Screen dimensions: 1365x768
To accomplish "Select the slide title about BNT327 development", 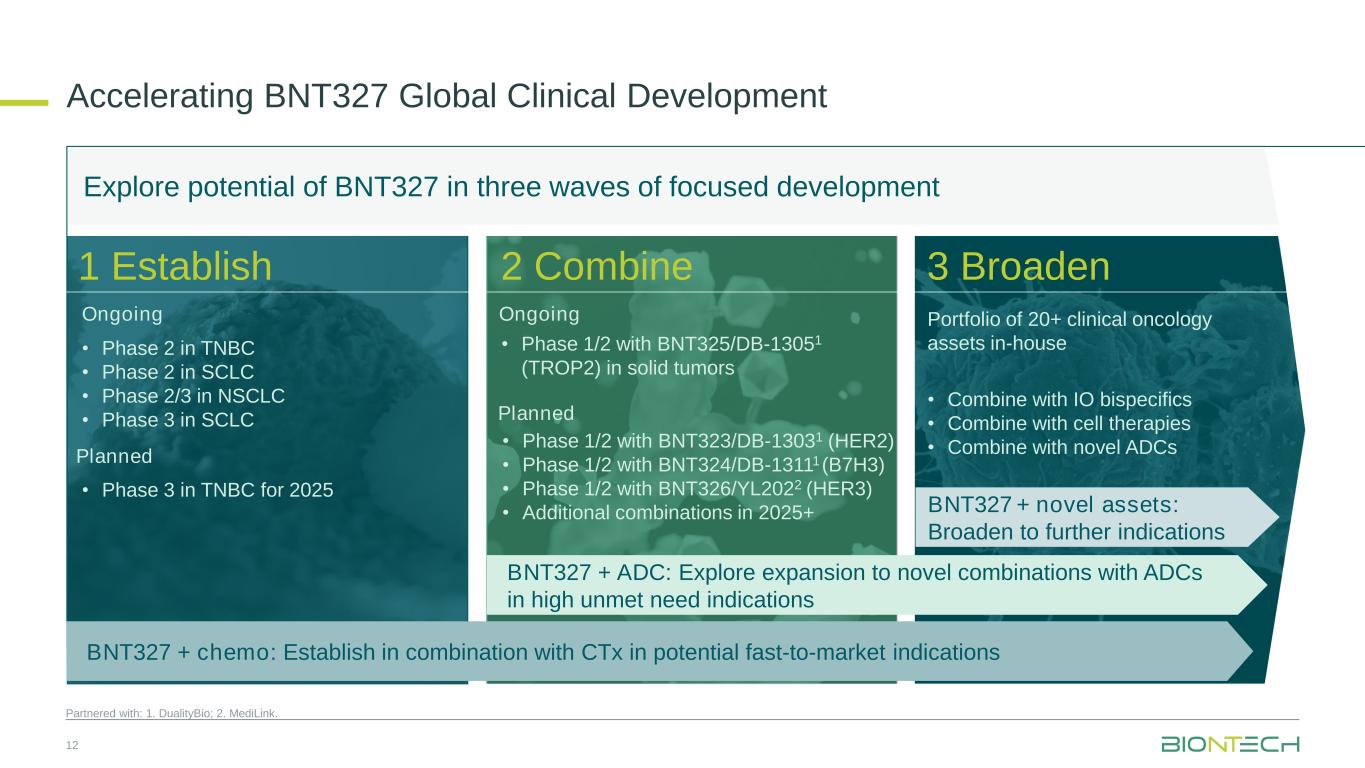I will tap(446, 96).
